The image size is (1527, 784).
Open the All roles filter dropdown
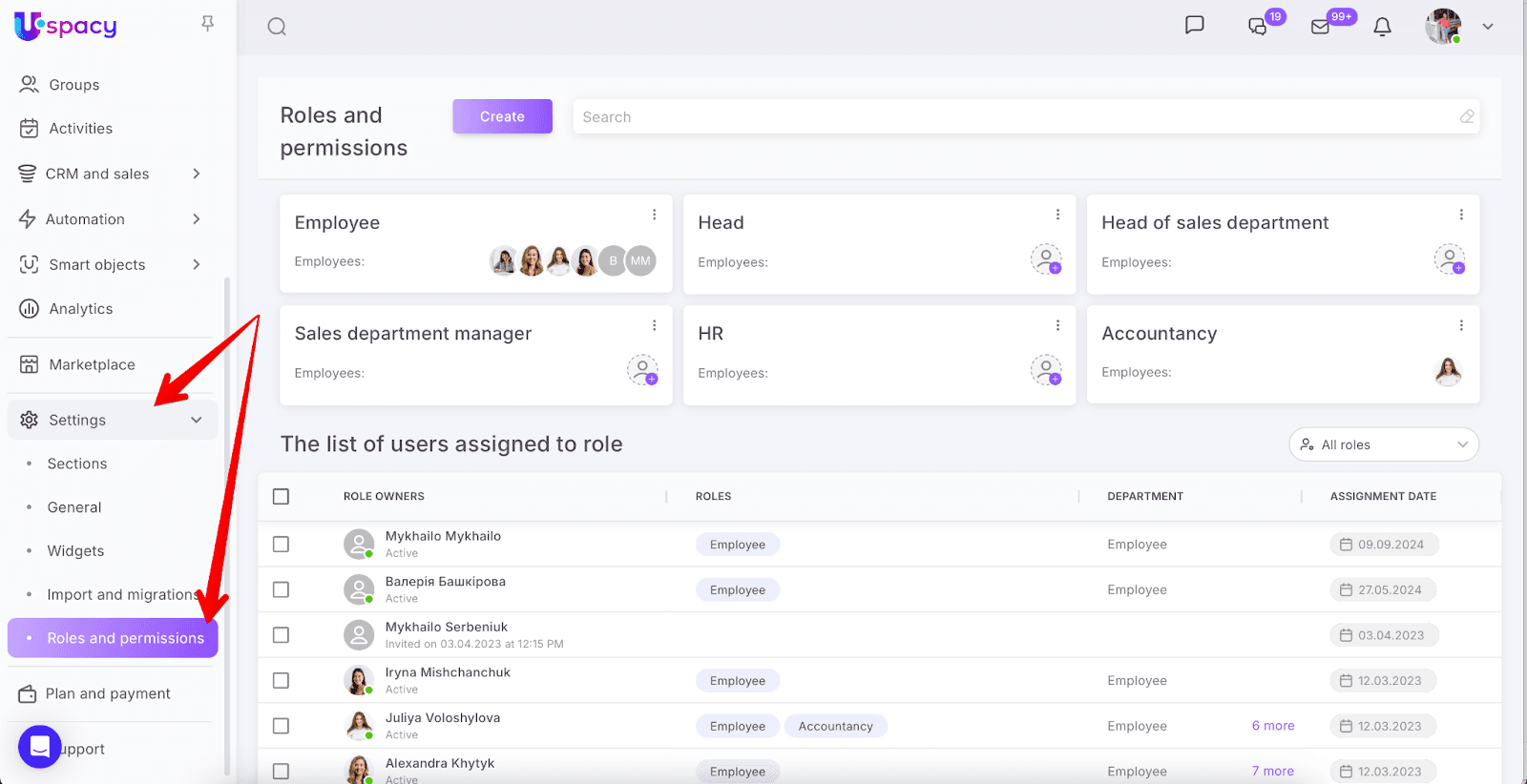tap(1383, 444)
